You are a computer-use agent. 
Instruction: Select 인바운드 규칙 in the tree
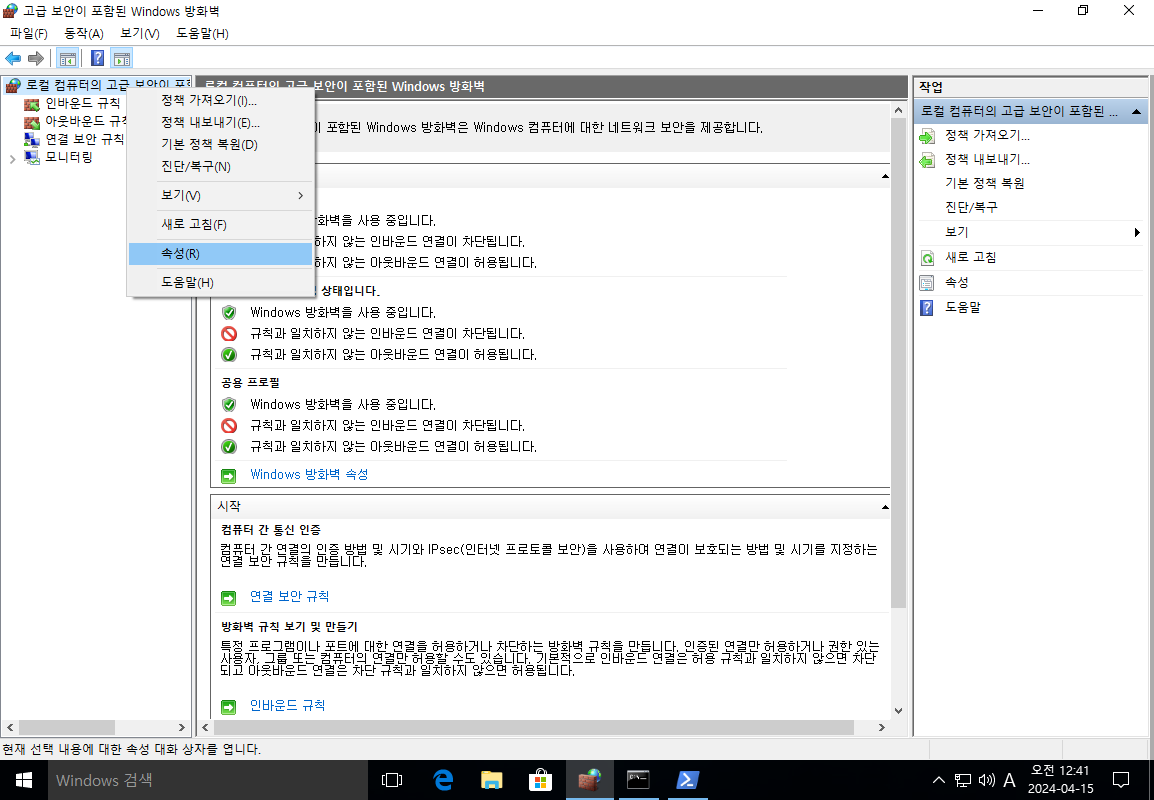tap(82, 103)
